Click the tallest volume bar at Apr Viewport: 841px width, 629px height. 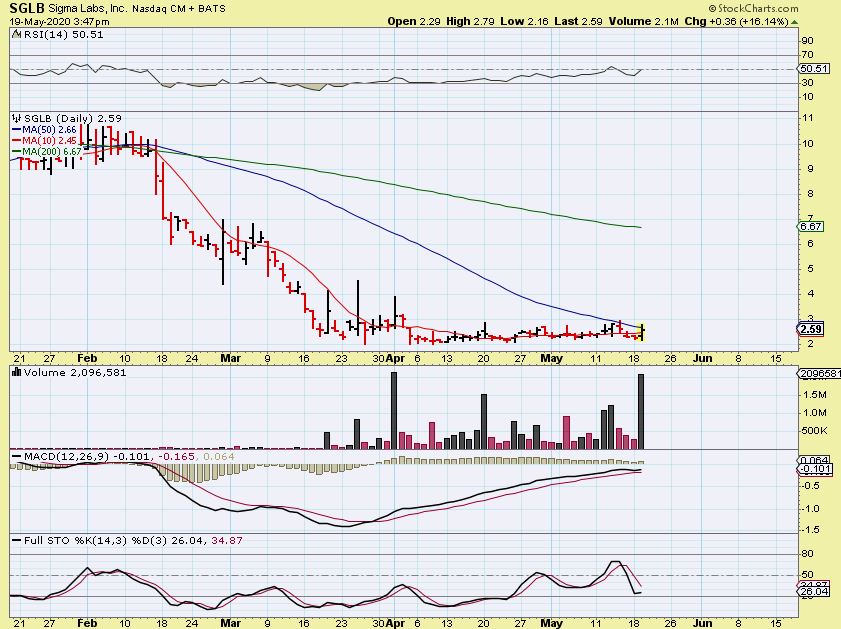coord(394,410)
